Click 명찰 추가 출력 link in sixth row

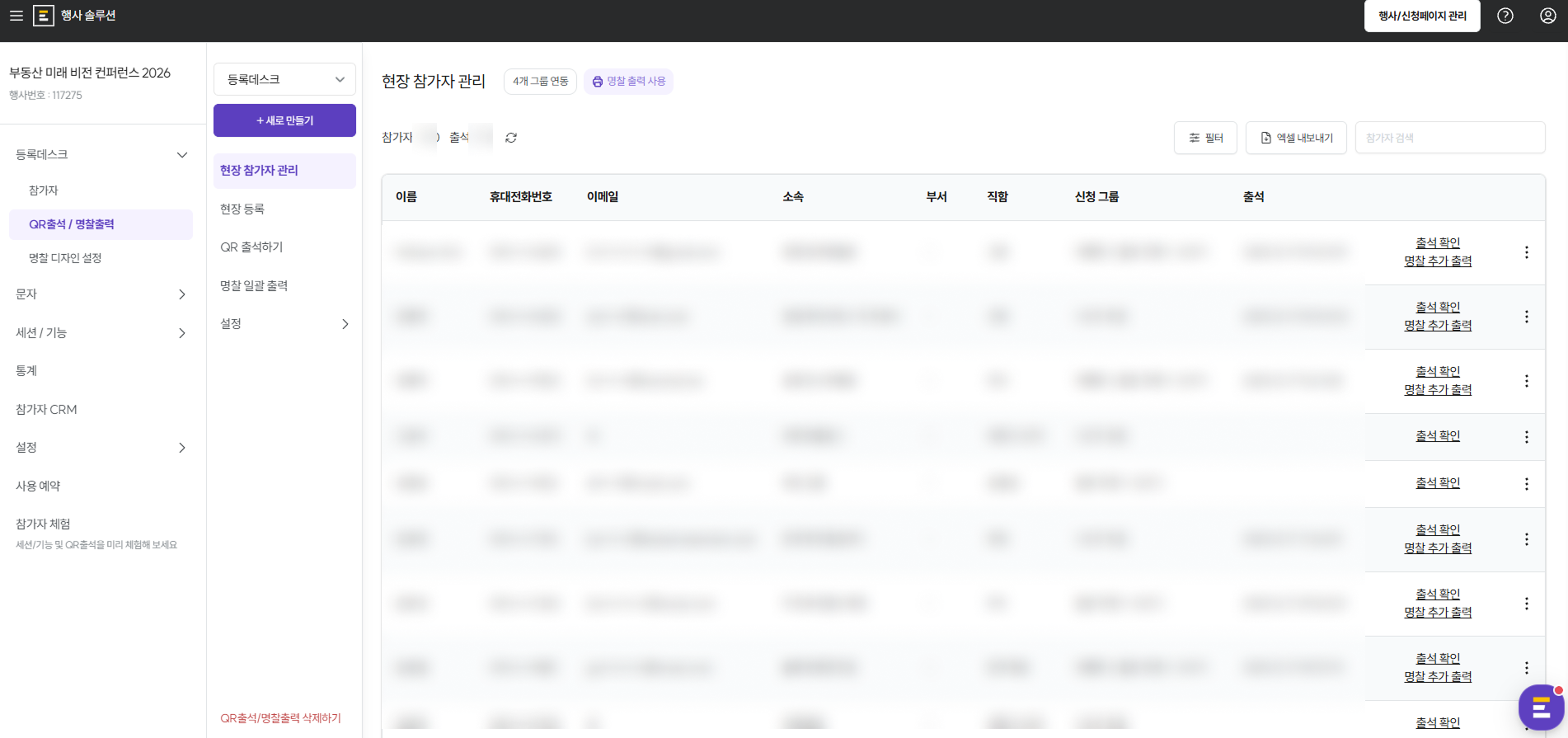tap(1438, 548)
